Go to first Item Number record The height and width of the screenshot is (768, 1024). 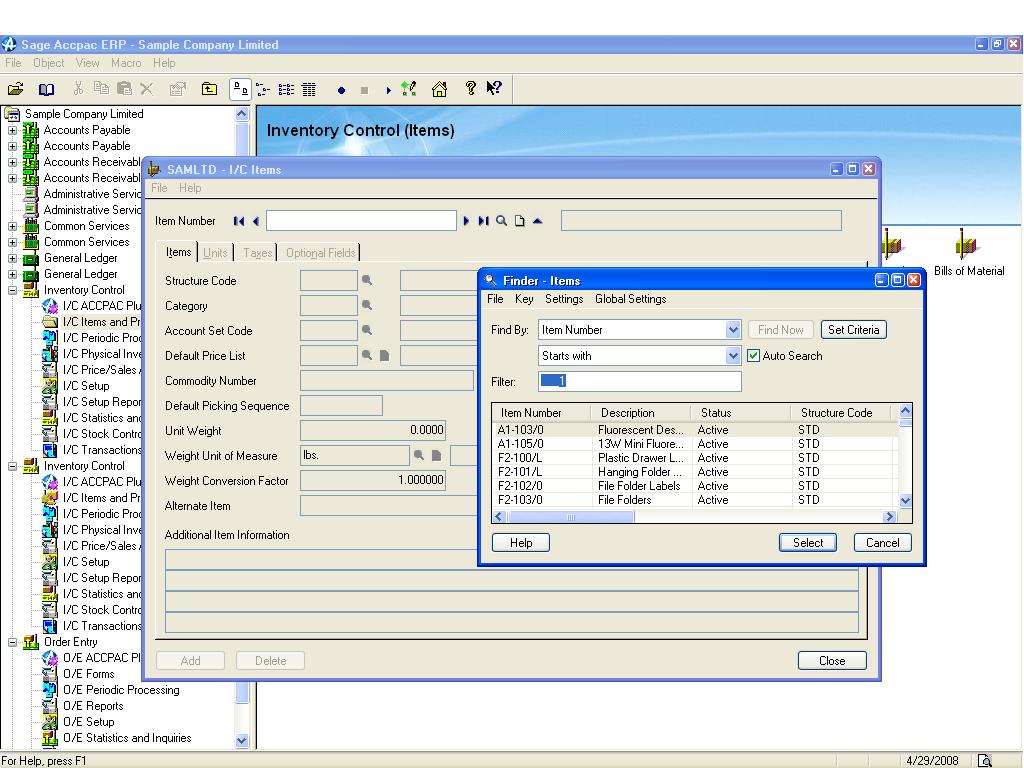pyautogui.click(x=239, y=221)
